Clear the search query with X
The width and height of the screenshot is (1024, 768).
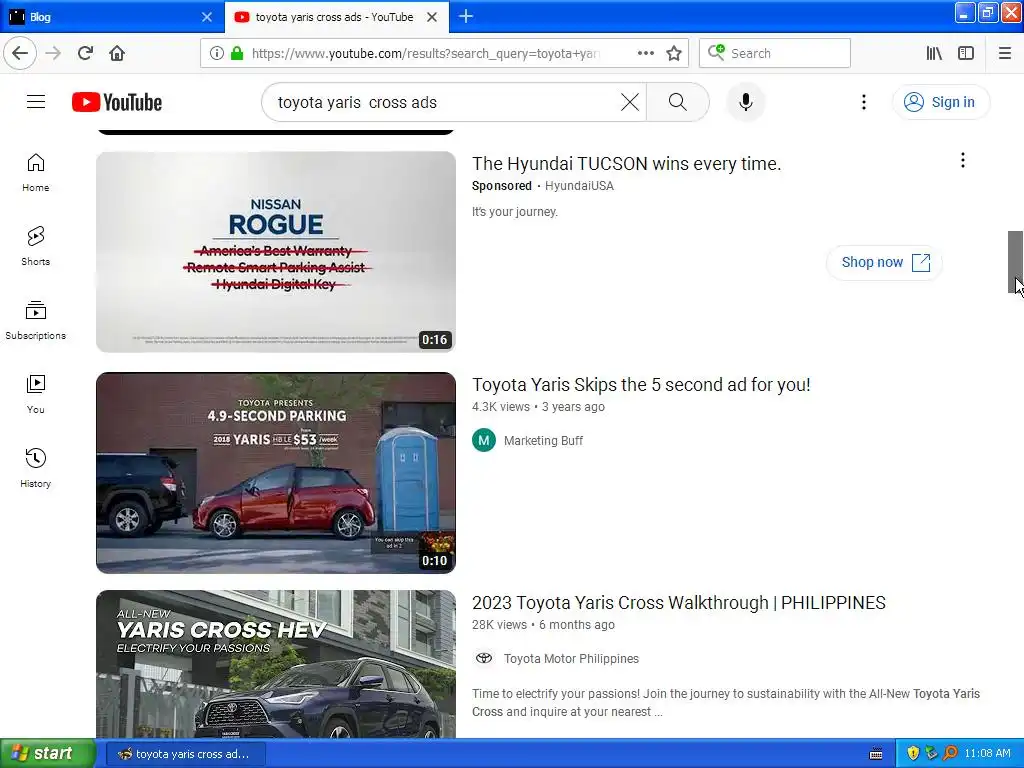(x=630, y=102)
